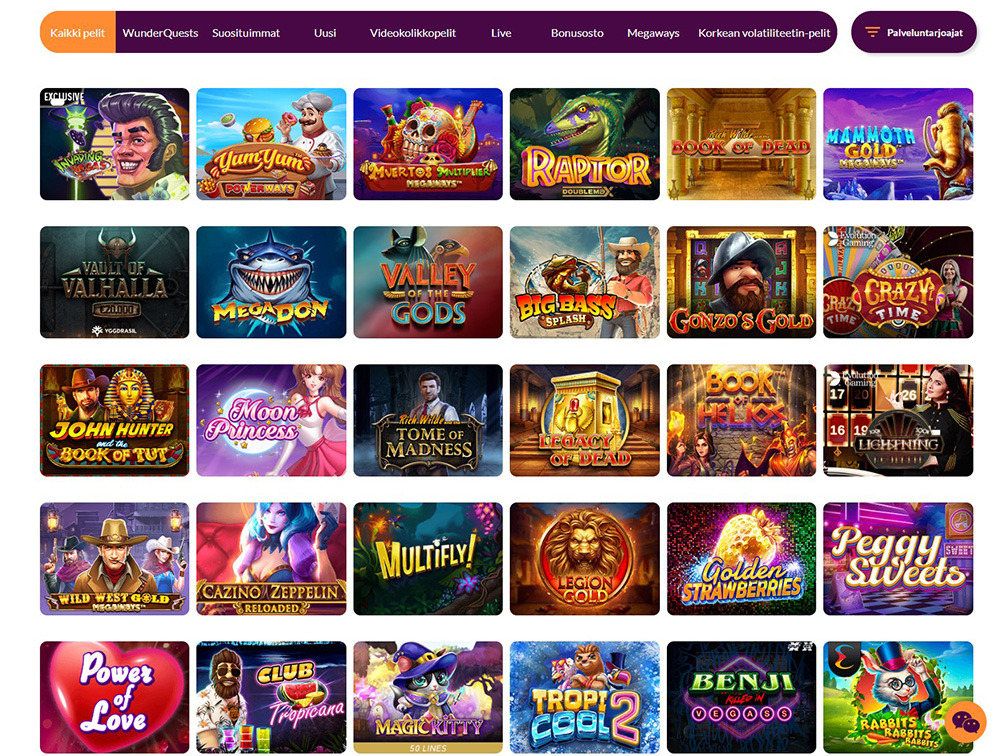Open the Moon Princess slot
The width and height of the screenshot is (1000, 756).
(x=271, y=420)
